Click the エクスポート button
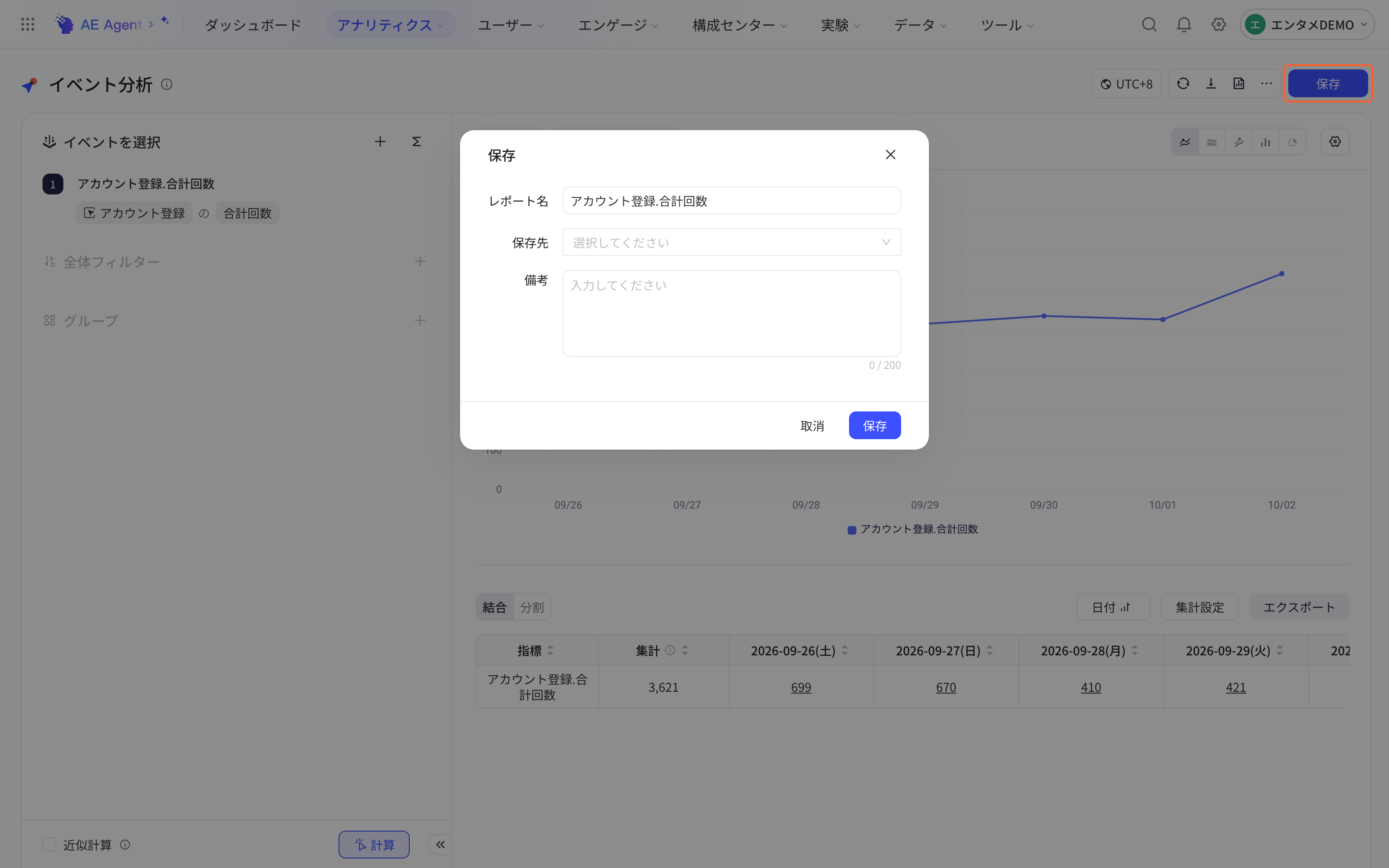The image size is (1389, 868). [x=1299, y=607]
